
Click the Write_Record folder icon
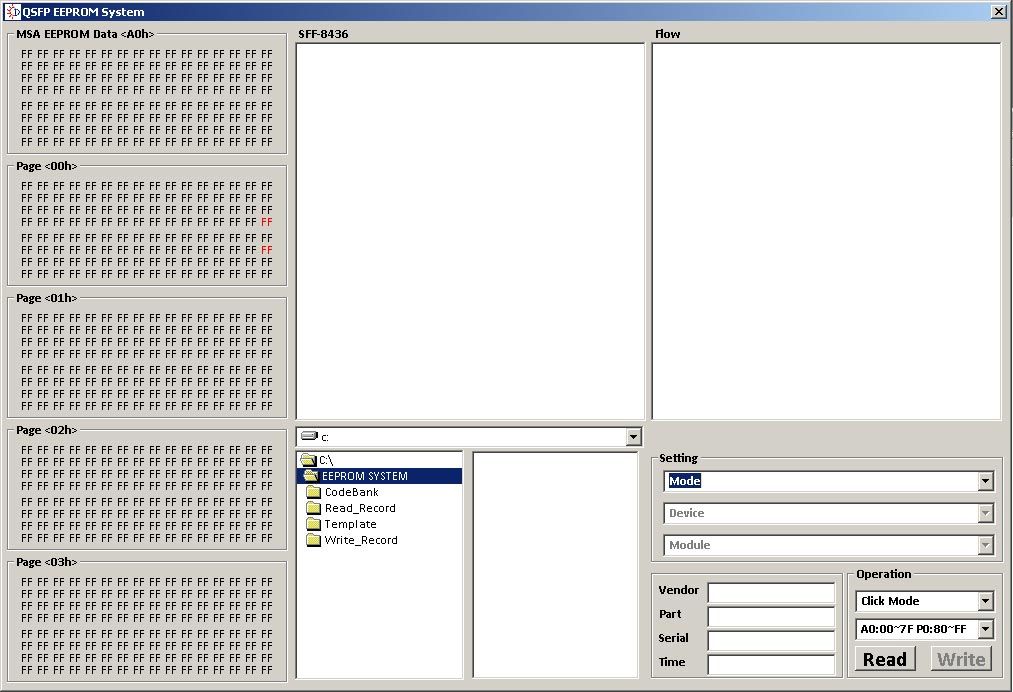[x=311, y=539]
